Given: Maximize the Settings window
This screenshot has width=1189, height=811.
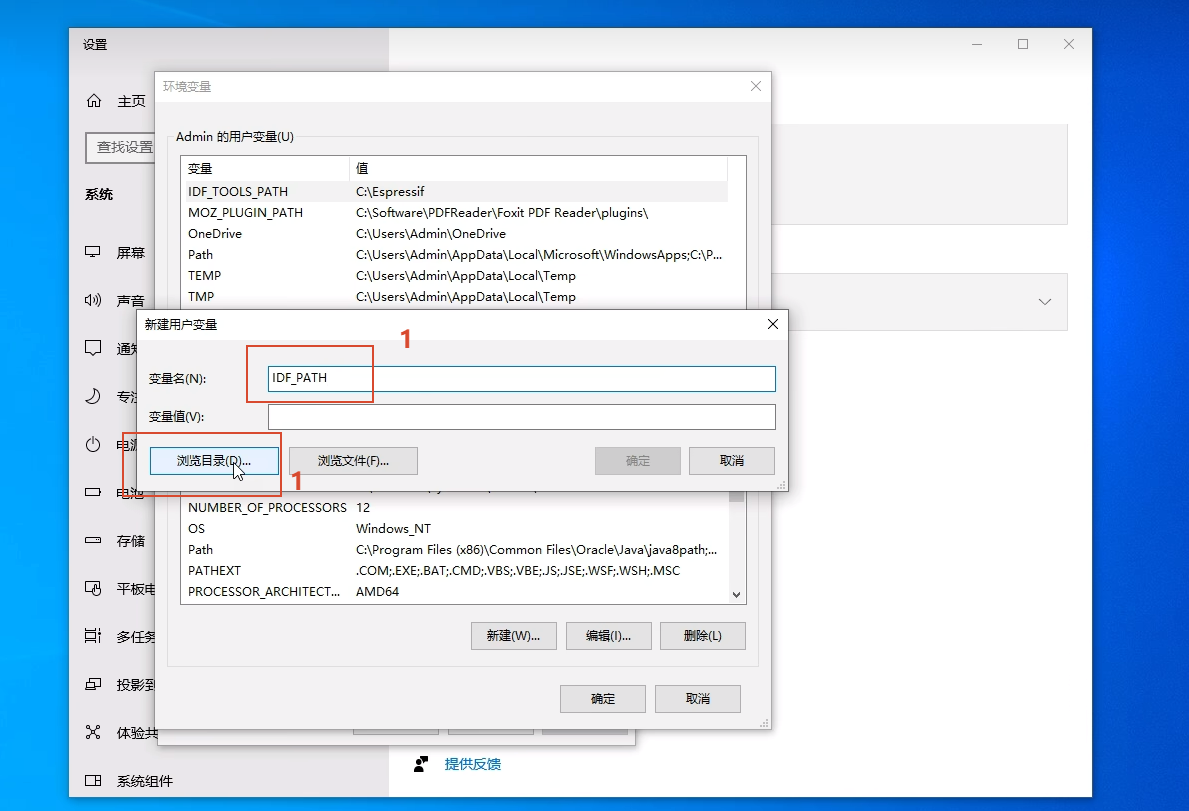Looking at the screenshot, I should [1023, 44].
